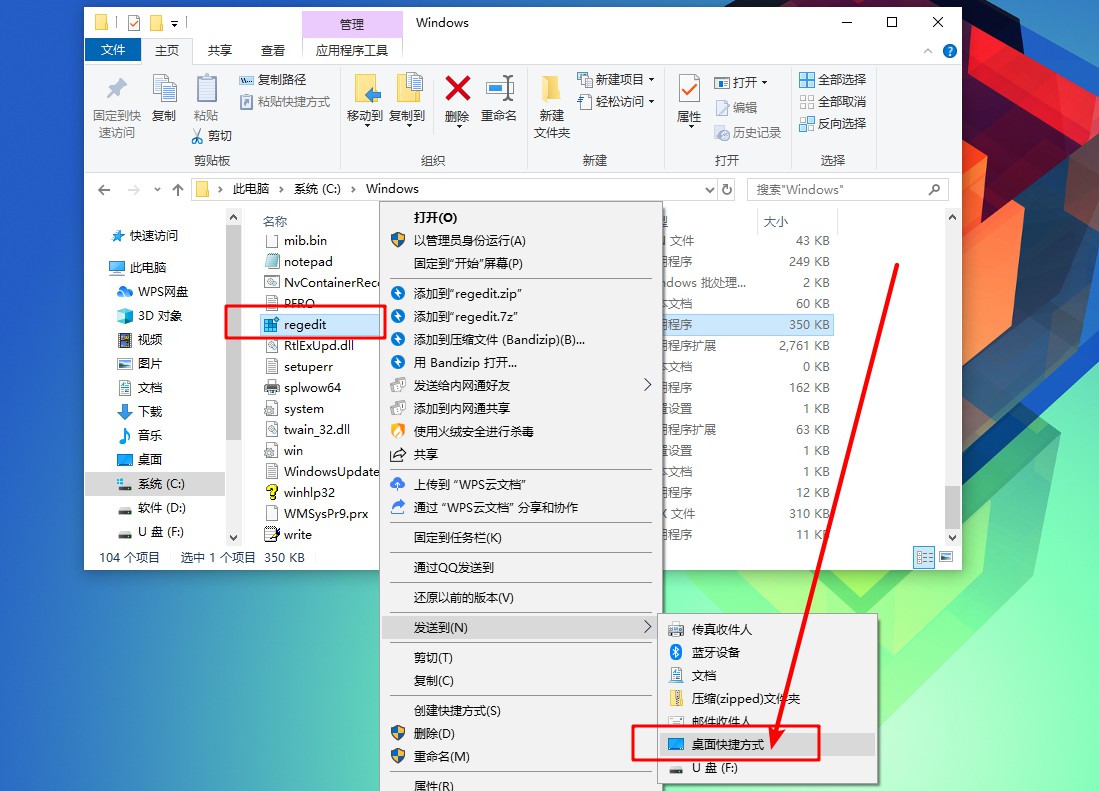Choose Desktop Shortcut in Send To submenu
Viewport: 1099px width, 791px height.
coord(727,745)
